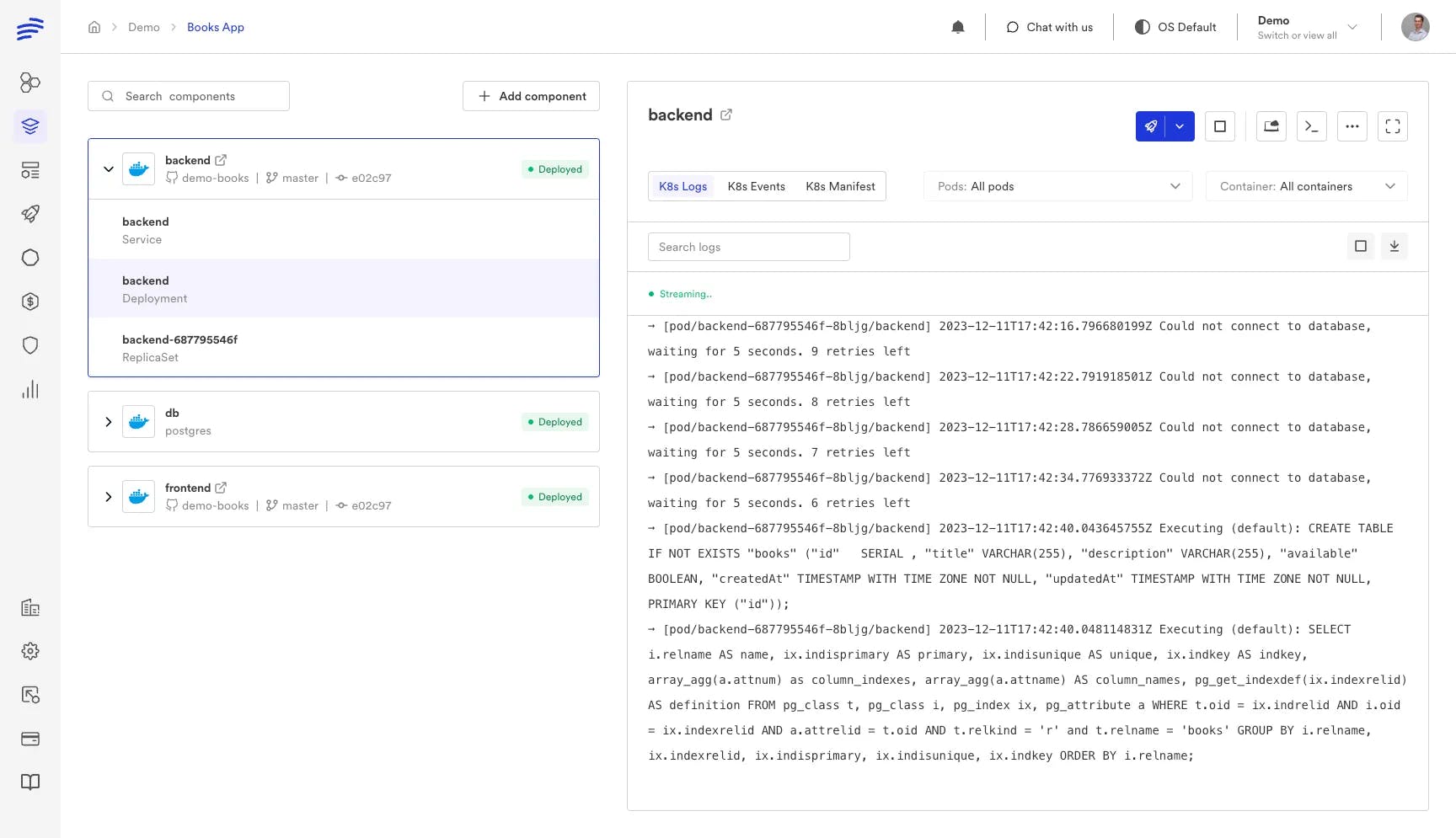Open the Container: All containers dropdown

pos(1306,186)
